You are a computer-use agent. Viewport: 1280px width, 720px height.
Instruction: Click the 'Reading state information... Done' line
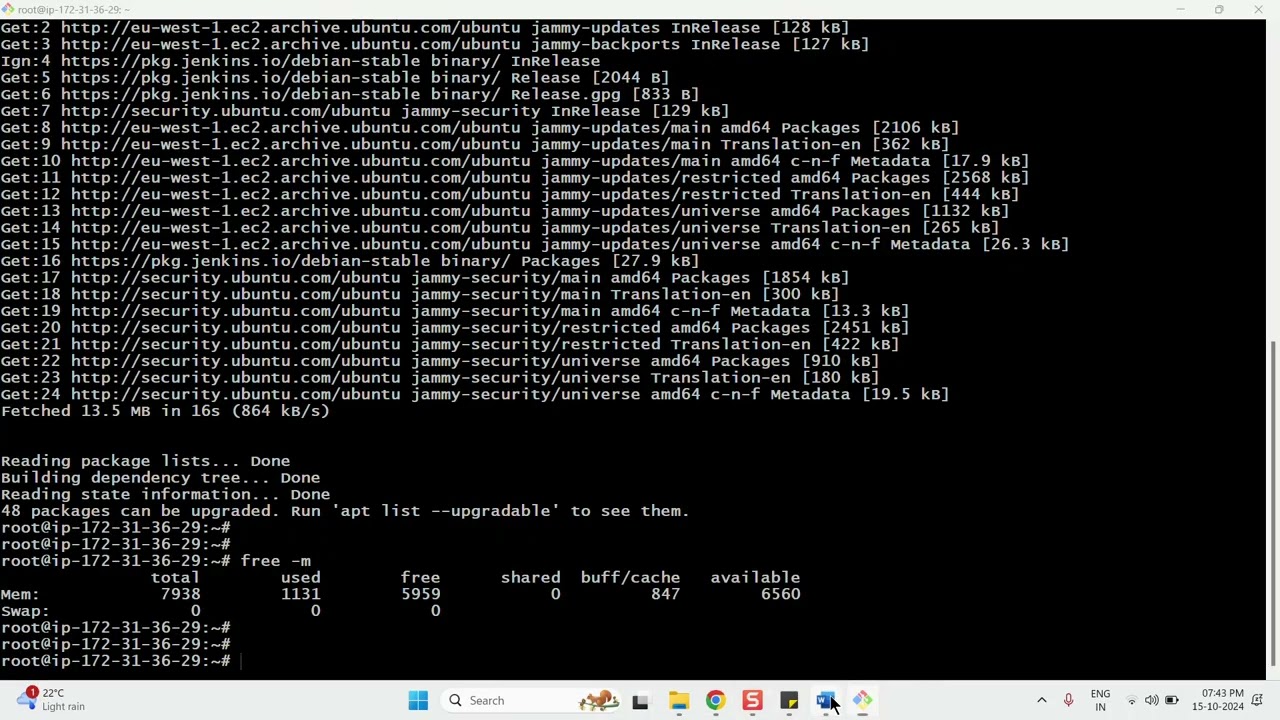[165, 494]
